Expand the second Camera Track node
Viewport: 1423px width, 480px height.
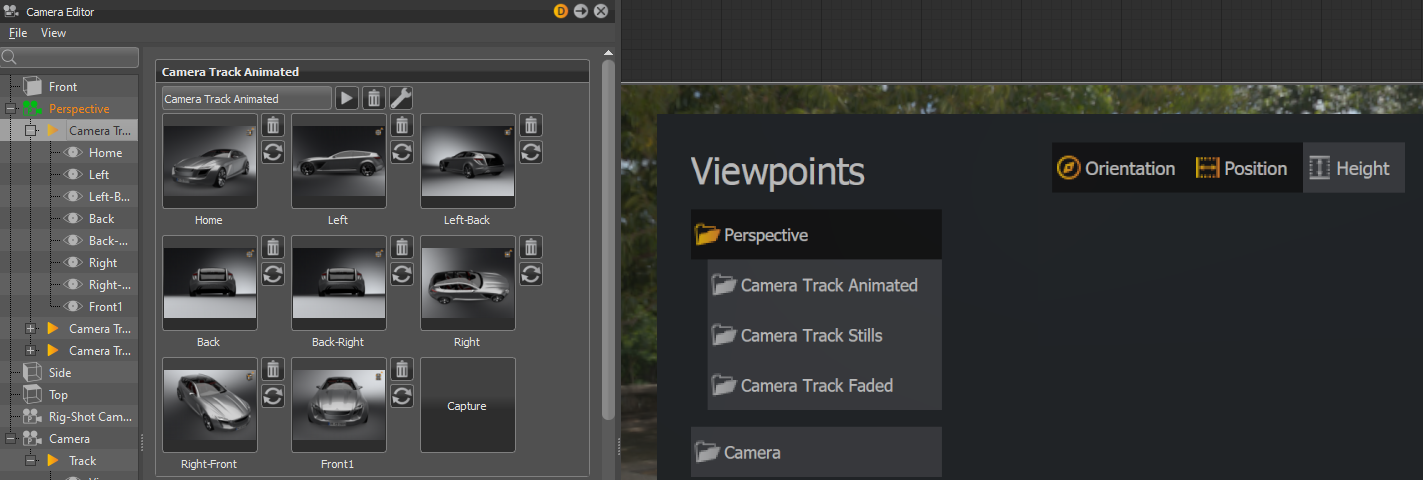(31, 328)
